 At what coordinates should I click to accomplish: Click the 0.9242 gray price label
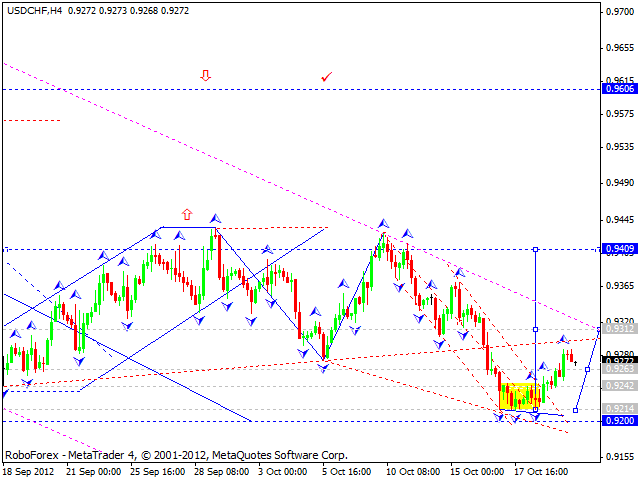tap(619, 386)
